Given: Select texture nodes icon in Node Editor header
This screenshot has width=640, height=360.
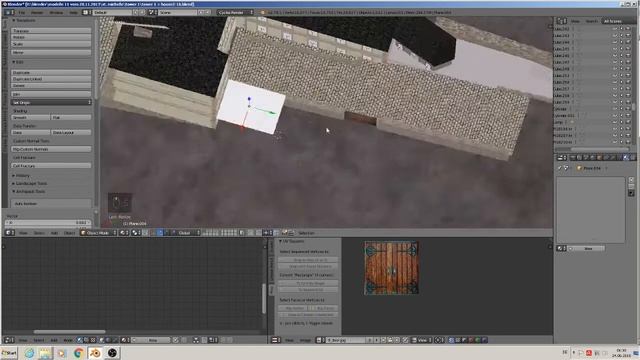Looking at the screenshot, I should (x=93, y=340).
